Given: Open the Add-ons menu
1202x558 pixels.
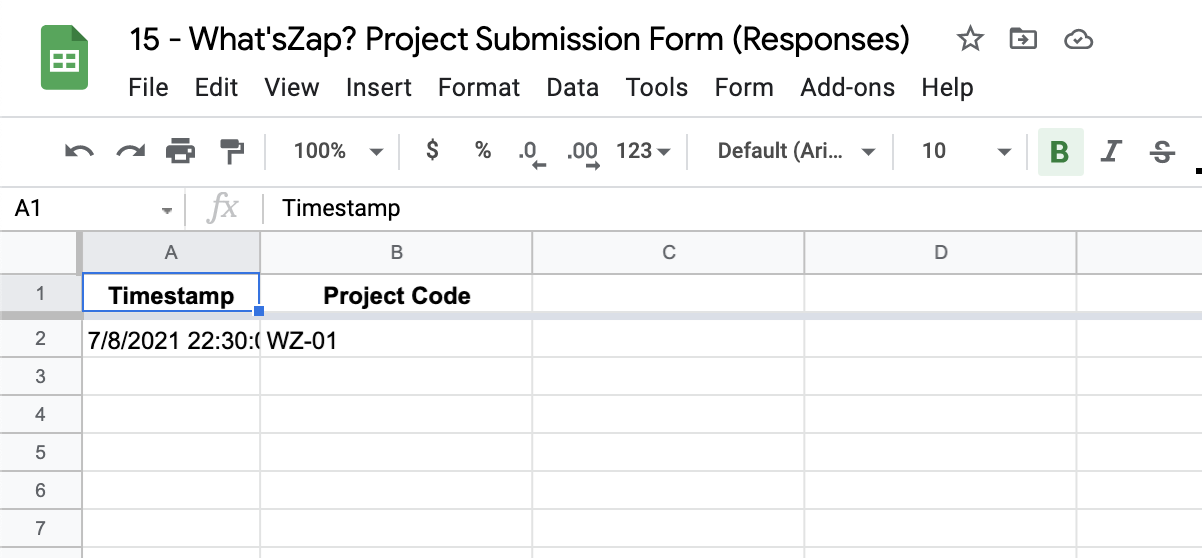Looking at the screenshot, I should [x=848, y=88].
